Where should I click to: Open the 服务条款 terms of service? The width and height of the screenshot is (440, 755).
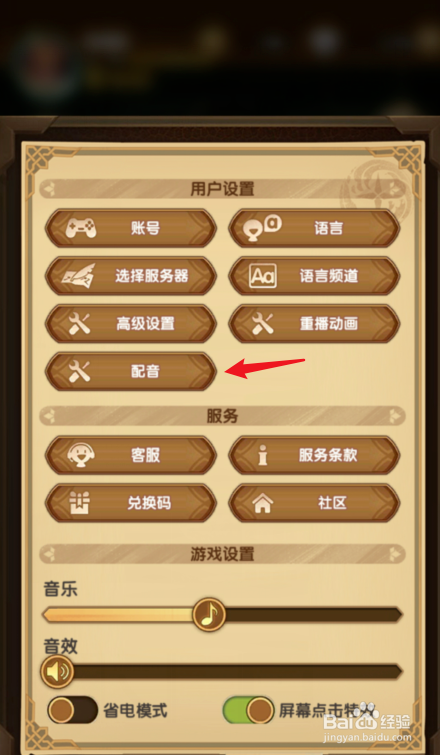pyautogui.click(x=314, y=455)
